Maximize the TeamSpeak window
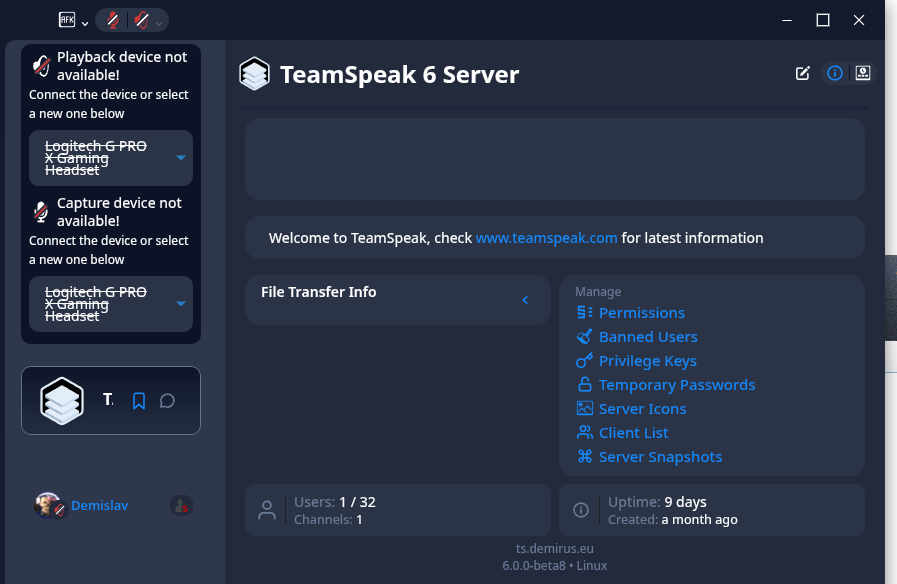The height and width of the screenshot is (584, 897). point(823,21)
